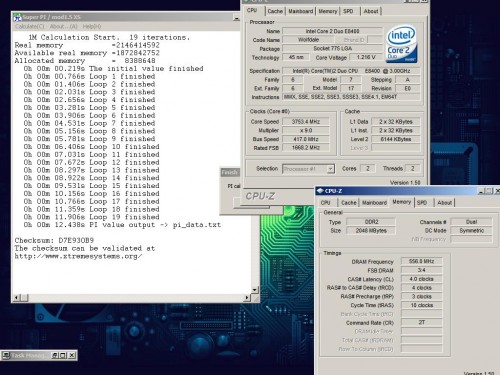
Task: Select the CPU tab in lower CPU-Z window
Action: click(x=326, y=203)
